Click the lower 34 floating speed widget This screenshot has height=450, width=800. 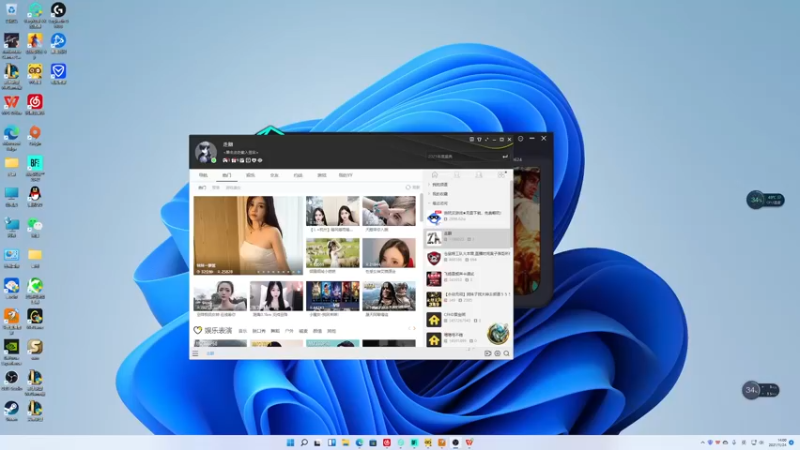[760, 390]
